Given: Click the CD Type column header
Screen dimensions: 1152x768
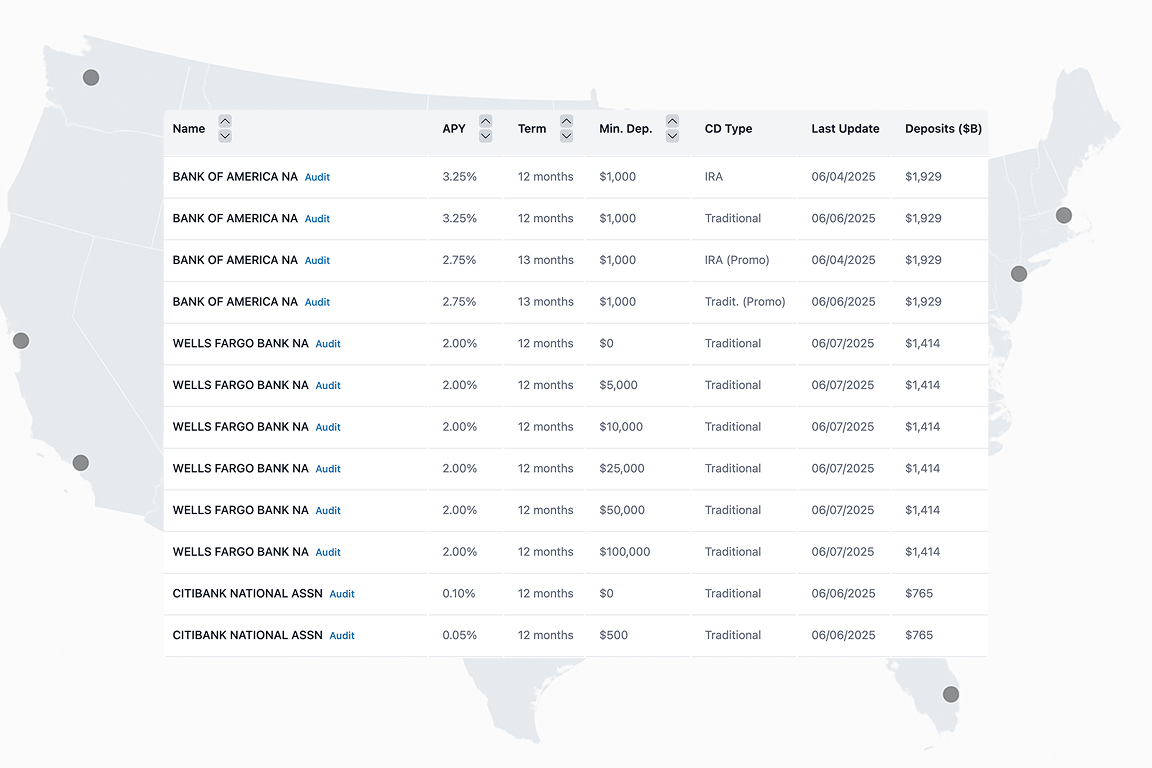Looking at the screenshot, I should [x=729, y=129].
